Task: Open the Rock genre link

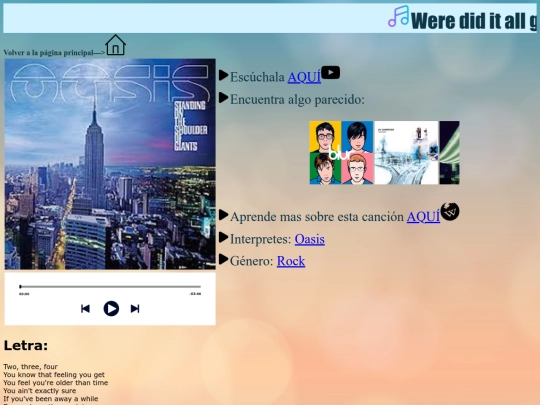Action: pos(291,261)
